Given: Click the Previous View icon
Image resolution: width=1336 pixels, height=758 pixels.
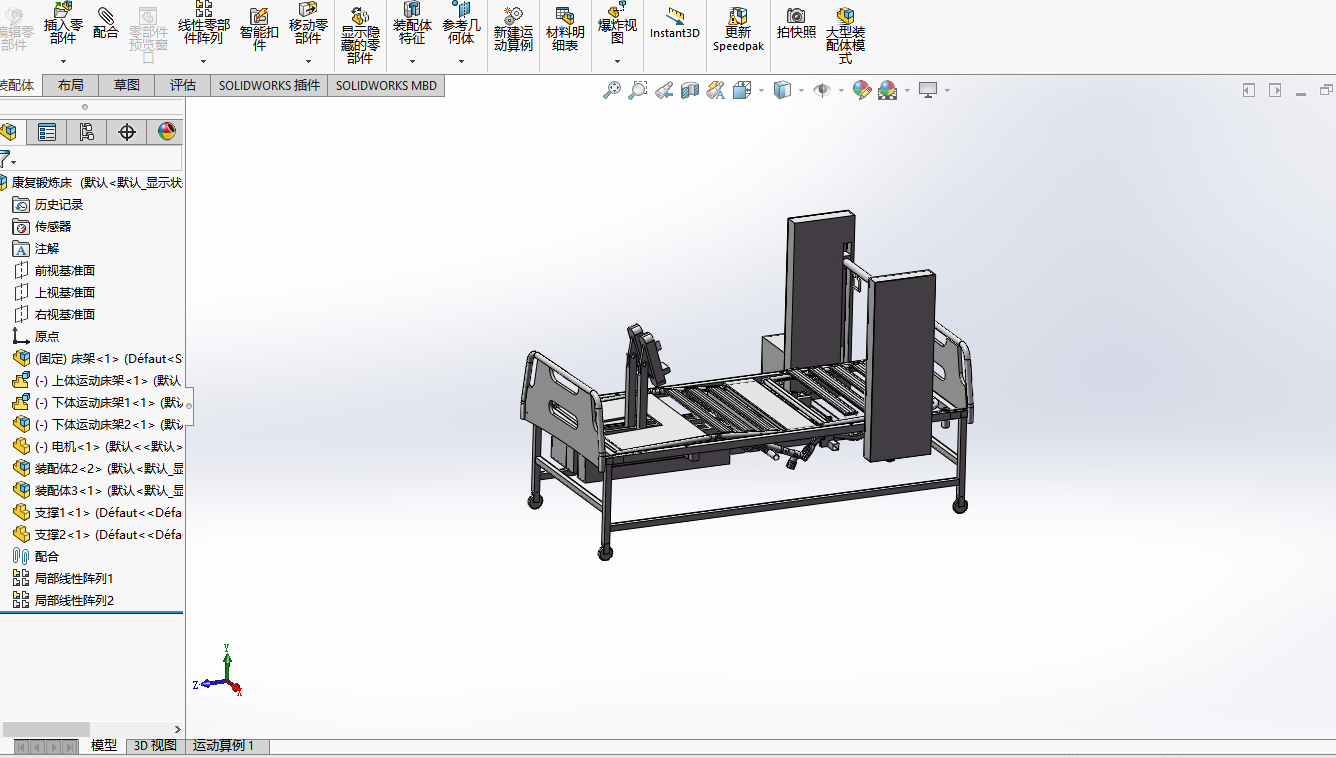Looking at the screenshot, I should click(x=664, y=90).
